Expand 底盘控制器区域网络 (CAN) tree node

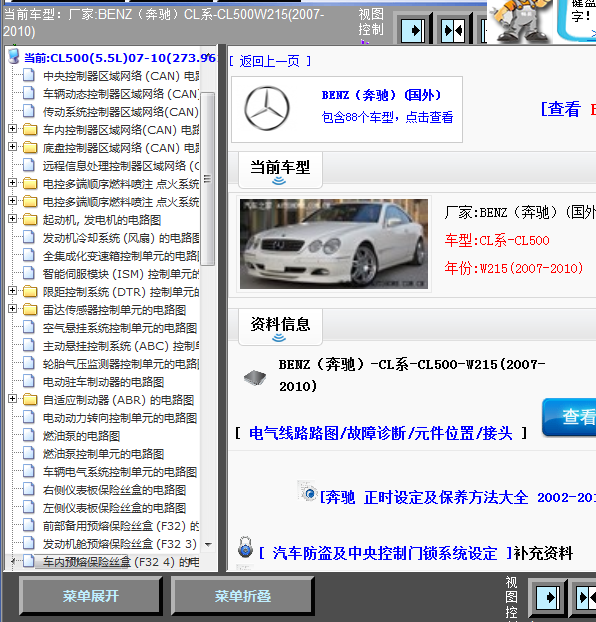click(12, 147)
